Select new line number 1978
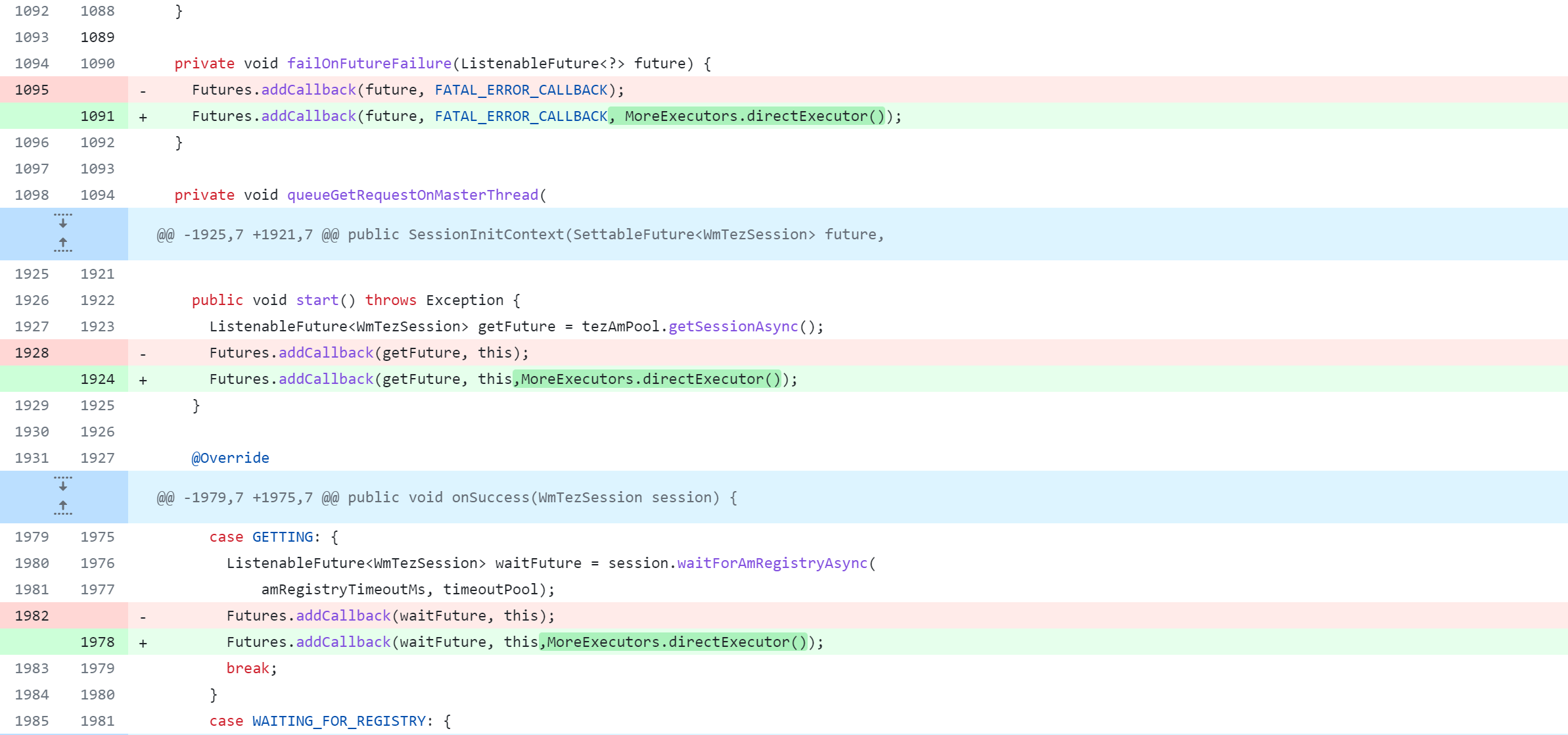 tap(97, 642)
